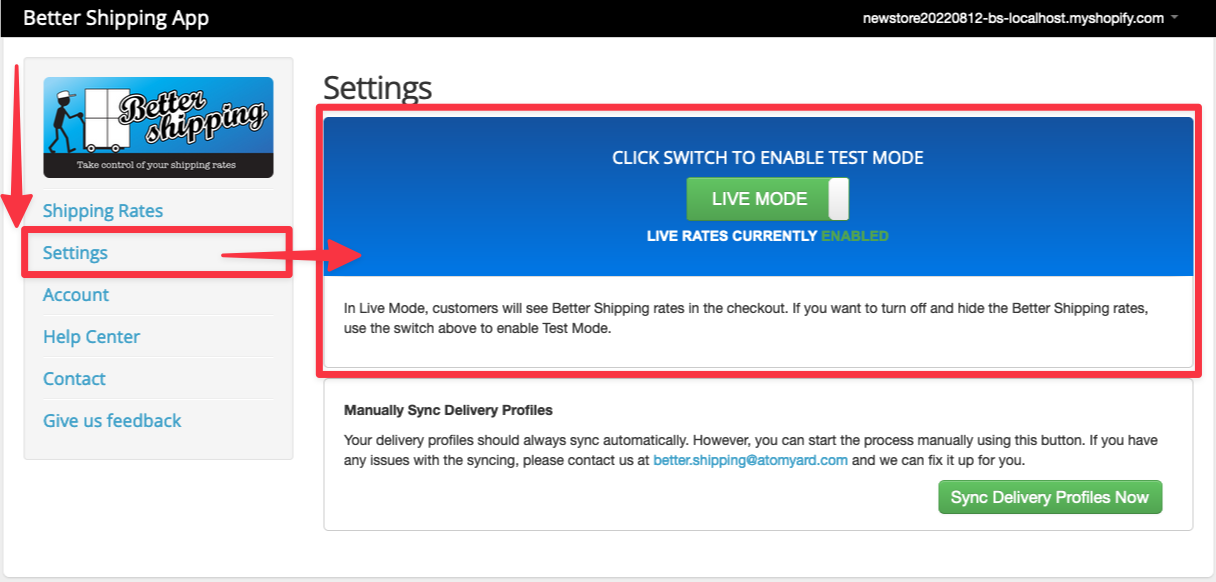Toggle the LIVE MODE switch
Image resolution: width=1216 pixels, height=582 pixels.
[x=768, y=199]
